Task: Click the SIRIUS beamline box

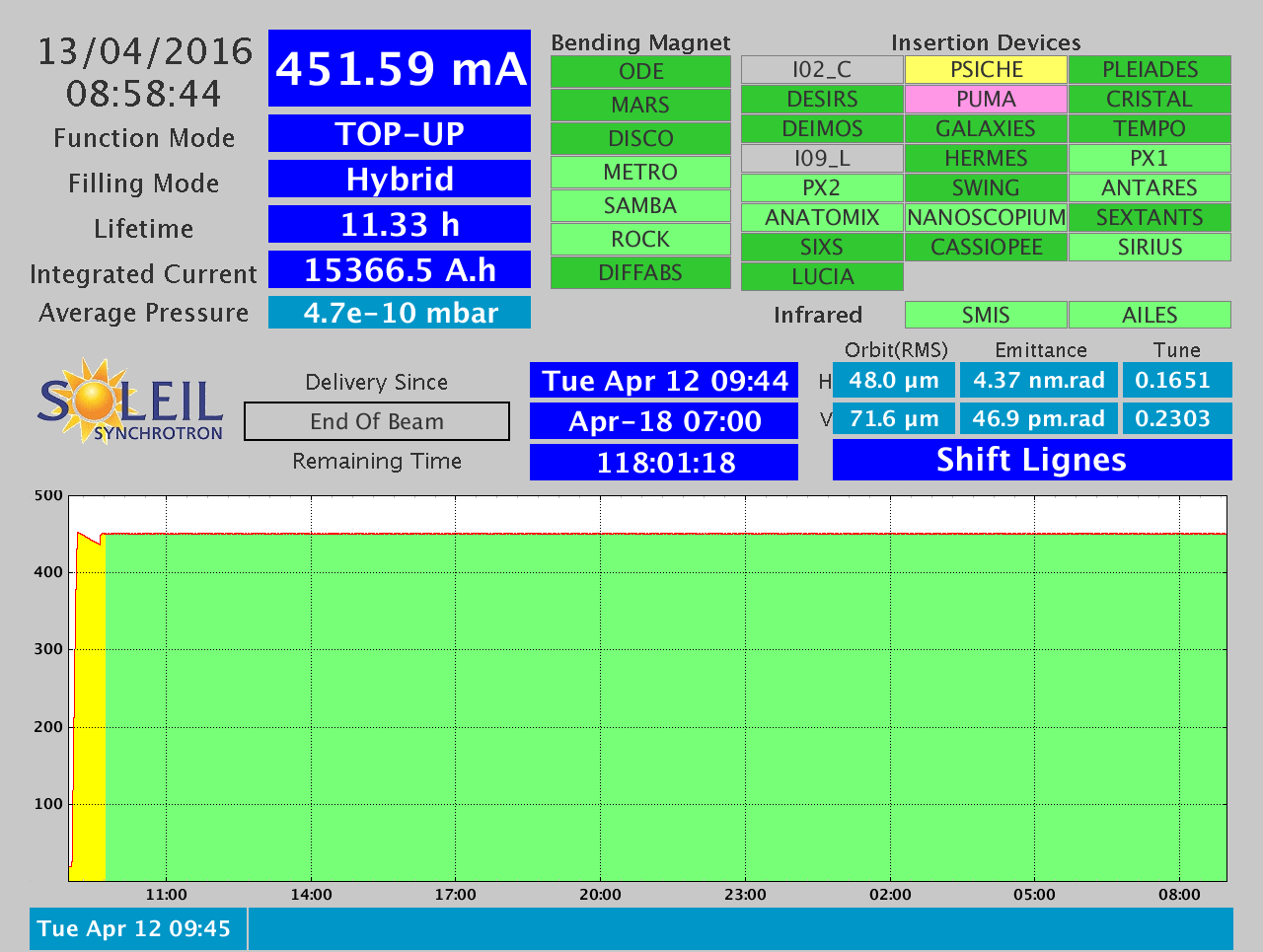Action: 1150,248
